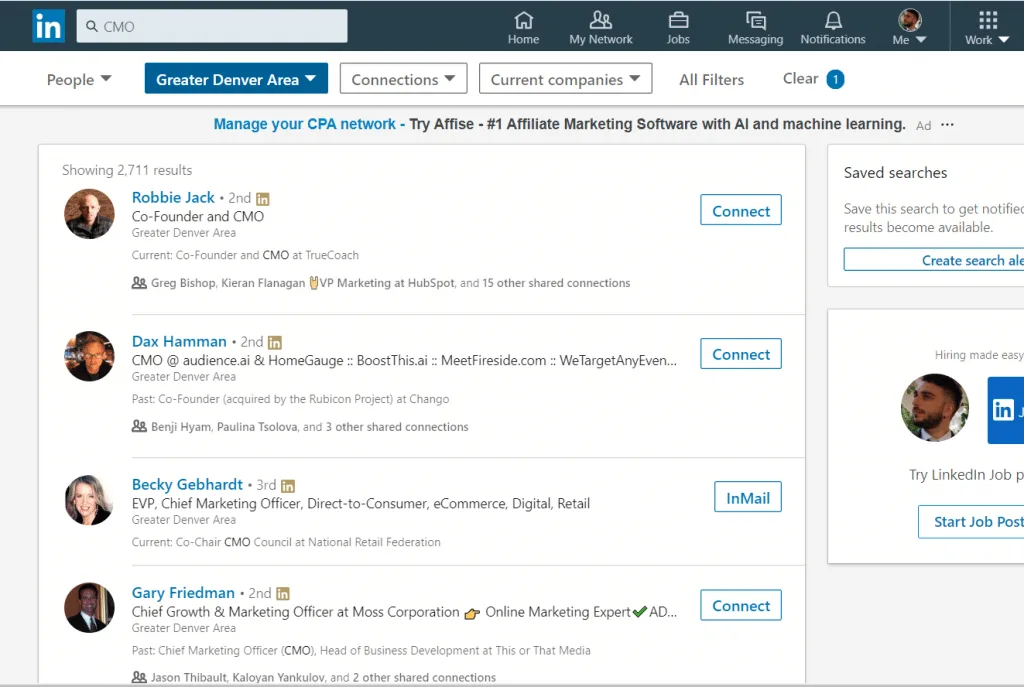This screenshot has width=1024, height=687.
Task: View Gary Friedman's shared connections
Action: point(323,677)
